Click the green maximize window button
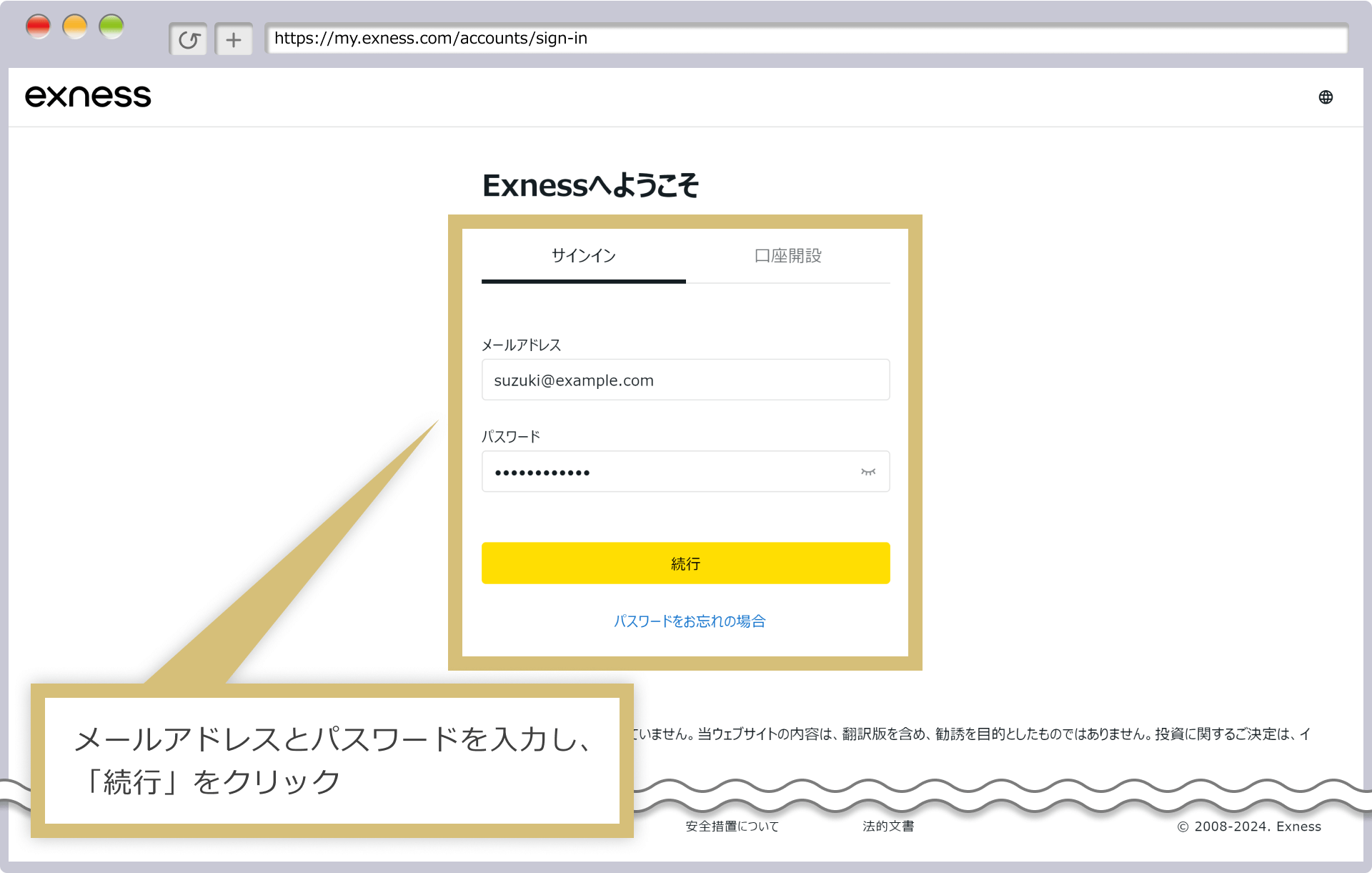This screenshot has height=873, width=1372. (x=111, y=27)
